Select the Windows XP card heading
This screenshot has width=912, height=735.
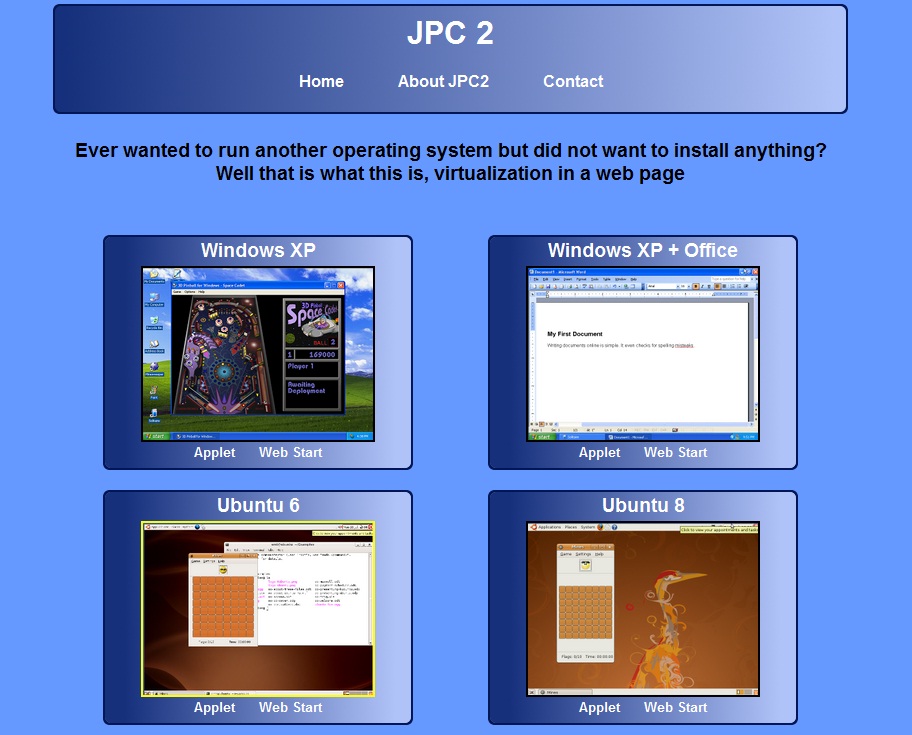pyautogui.click(x=258, y=250)
